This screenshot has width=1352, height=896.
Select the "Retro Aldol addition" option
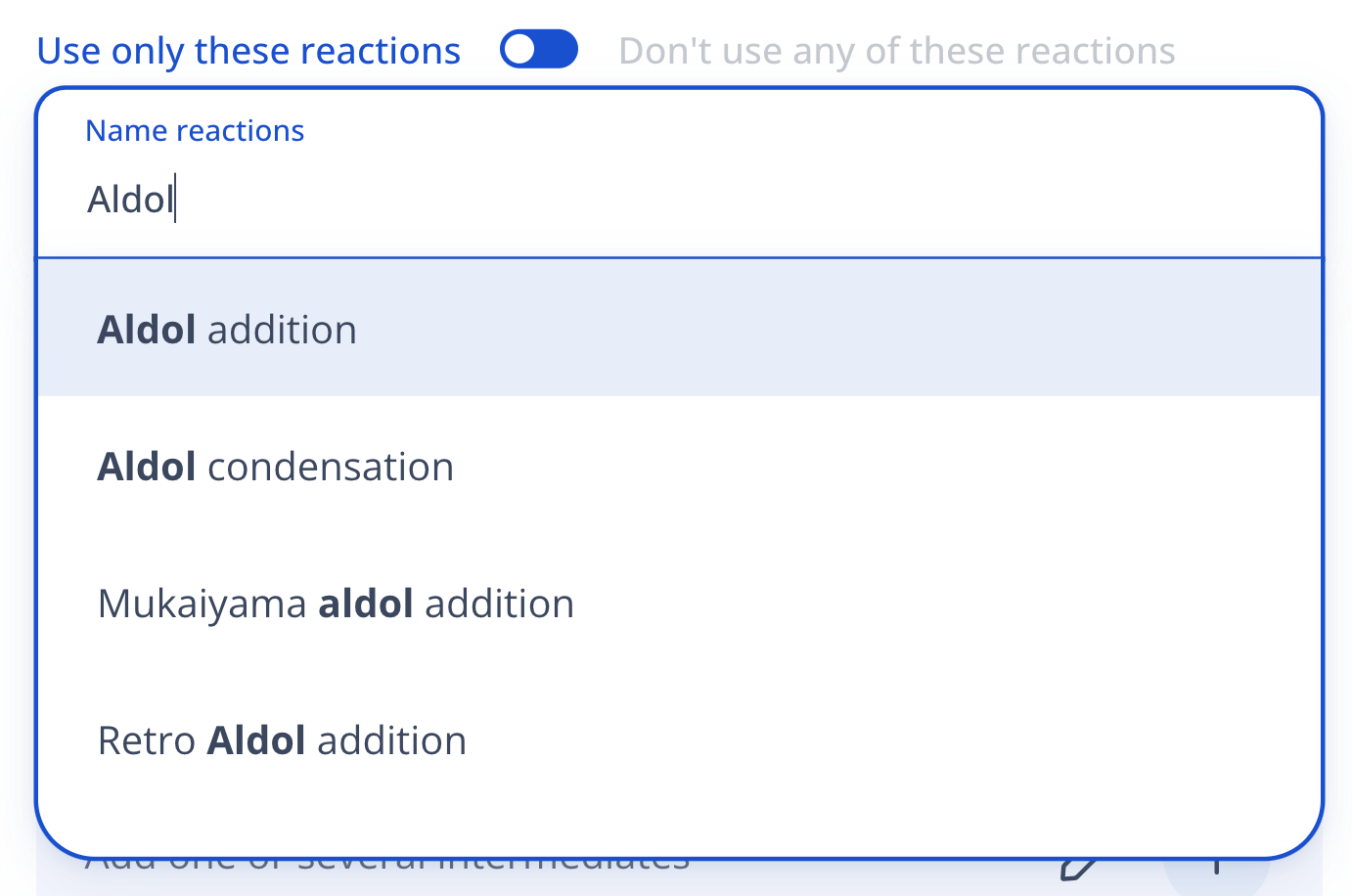[282, 740]
